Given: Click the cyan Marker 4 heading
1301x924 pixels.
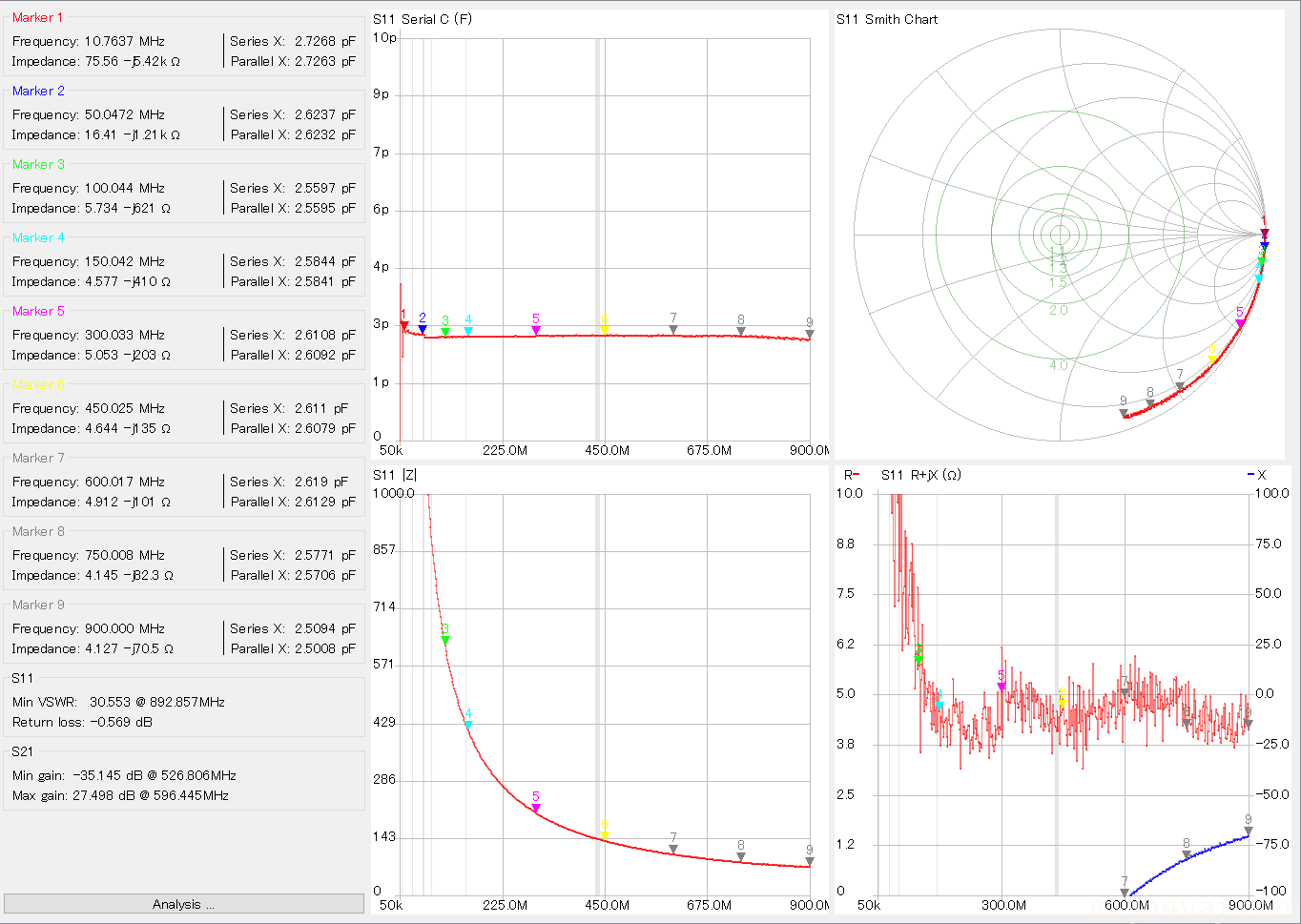Looking at the screenshot, I should tap(38, 237).
